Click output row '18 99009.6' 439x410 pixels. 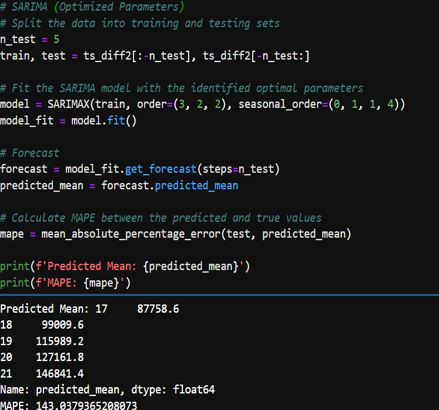(42, 325)
